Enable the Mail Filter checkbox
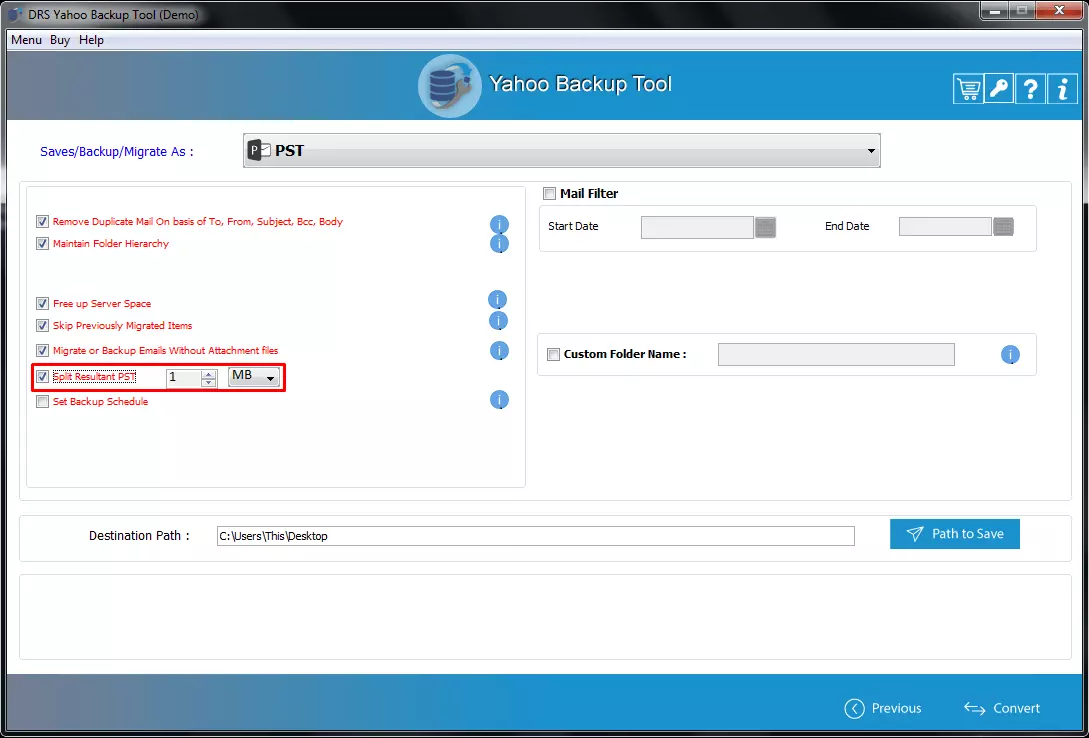 click(x=549, y=194)
